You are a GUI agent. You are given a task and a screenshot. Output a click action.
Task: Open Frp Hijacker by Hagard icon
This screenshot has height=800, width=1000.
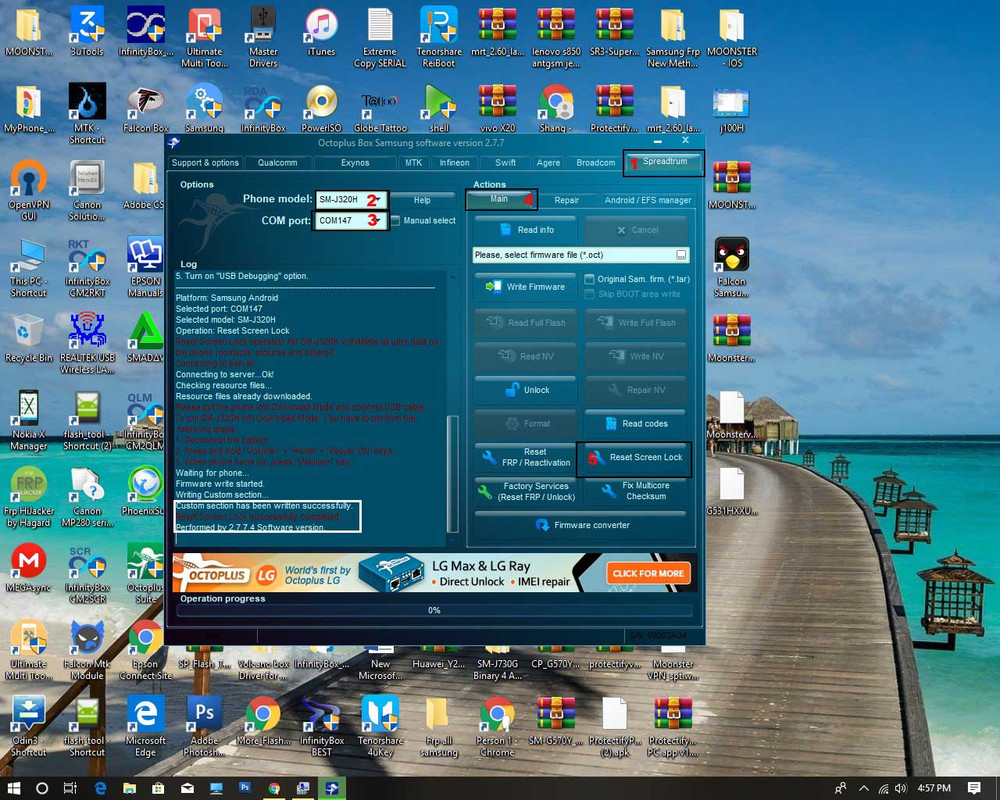[28, 497]
